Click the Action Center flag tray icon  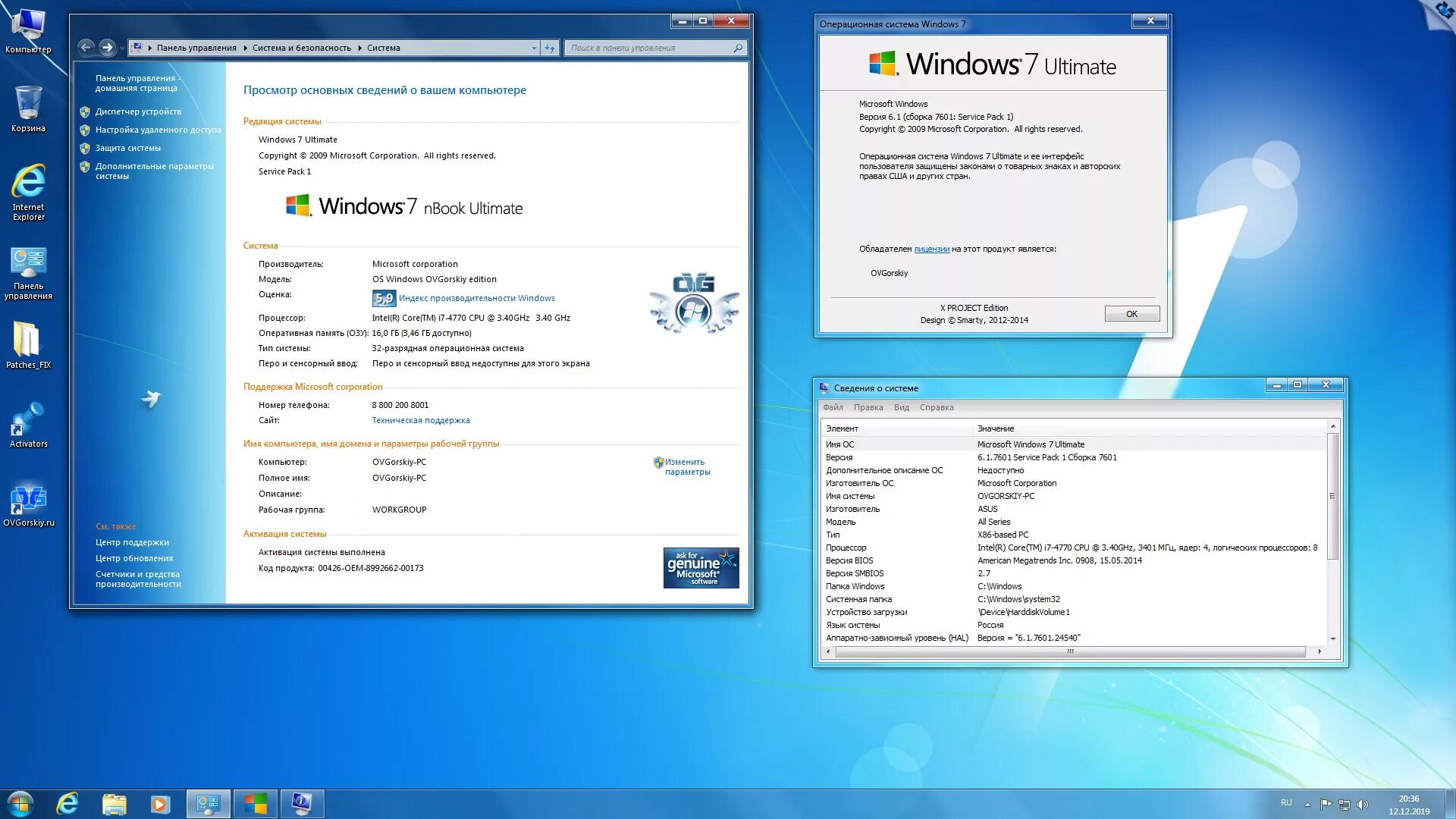(1326, 804)
